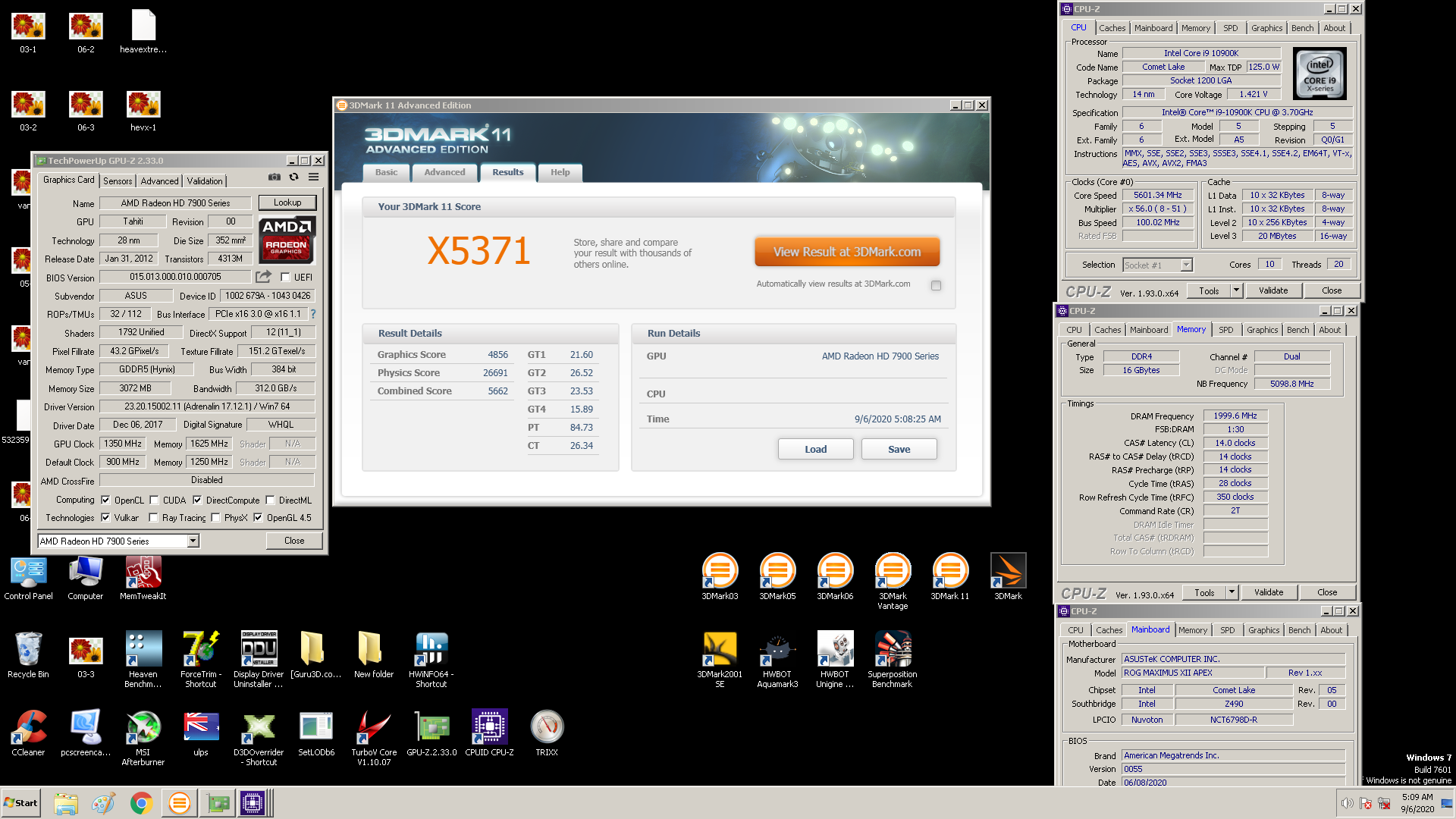
Task: Open the 3DMark Vantage desktop shortcut
Action: tap(893, 582)
